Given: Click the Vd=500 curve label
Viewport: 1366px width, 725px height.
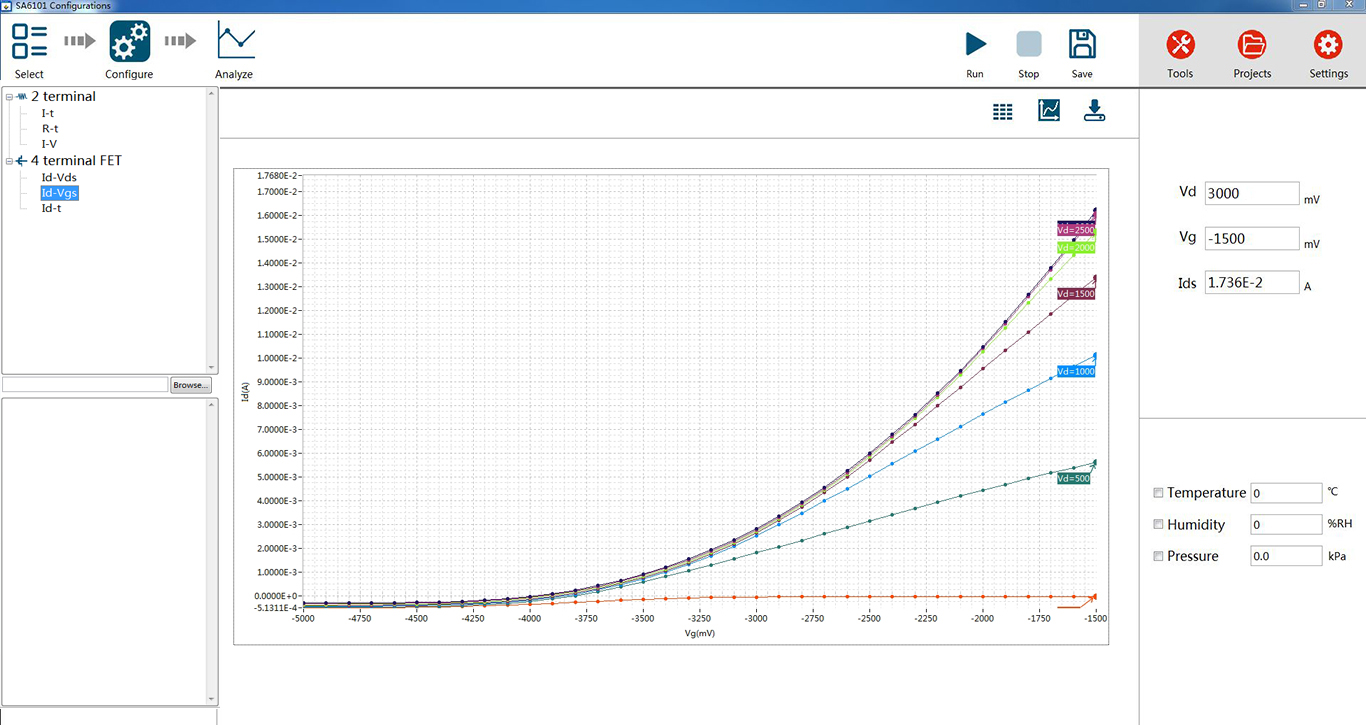Looking at the screenshot, I should [1073, 478].
